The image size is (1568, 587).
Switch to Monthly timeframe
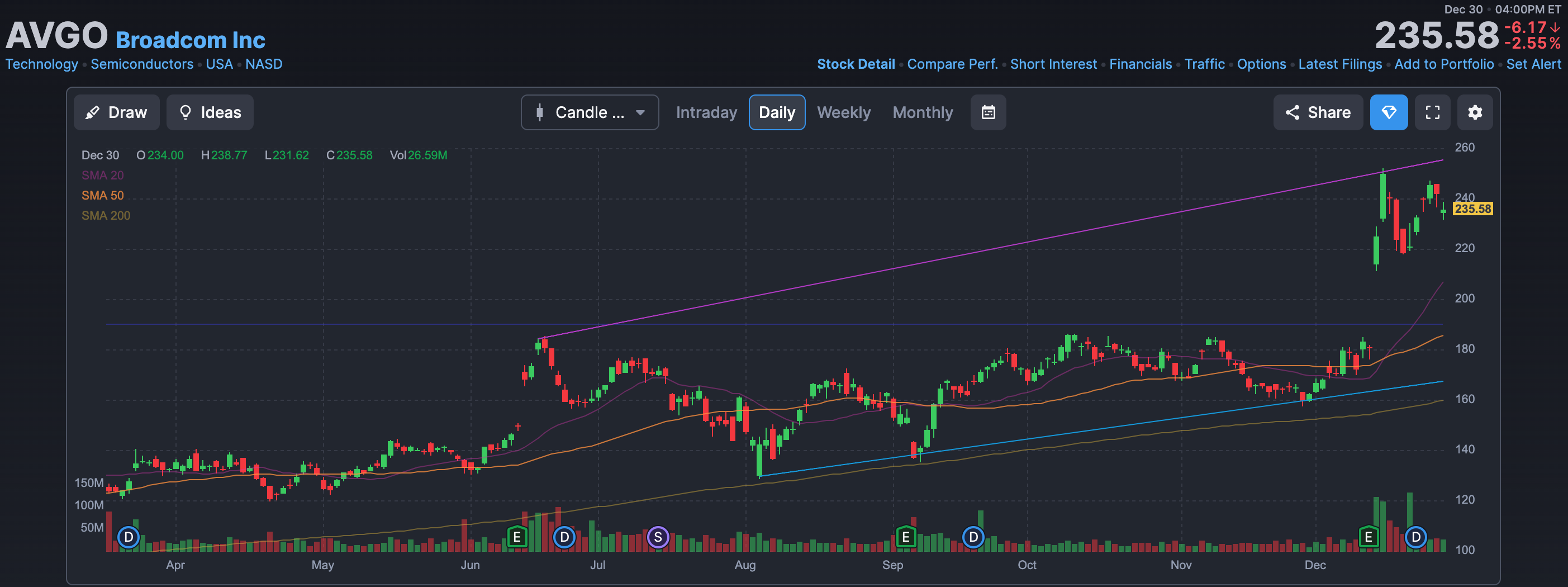(923, 113)
